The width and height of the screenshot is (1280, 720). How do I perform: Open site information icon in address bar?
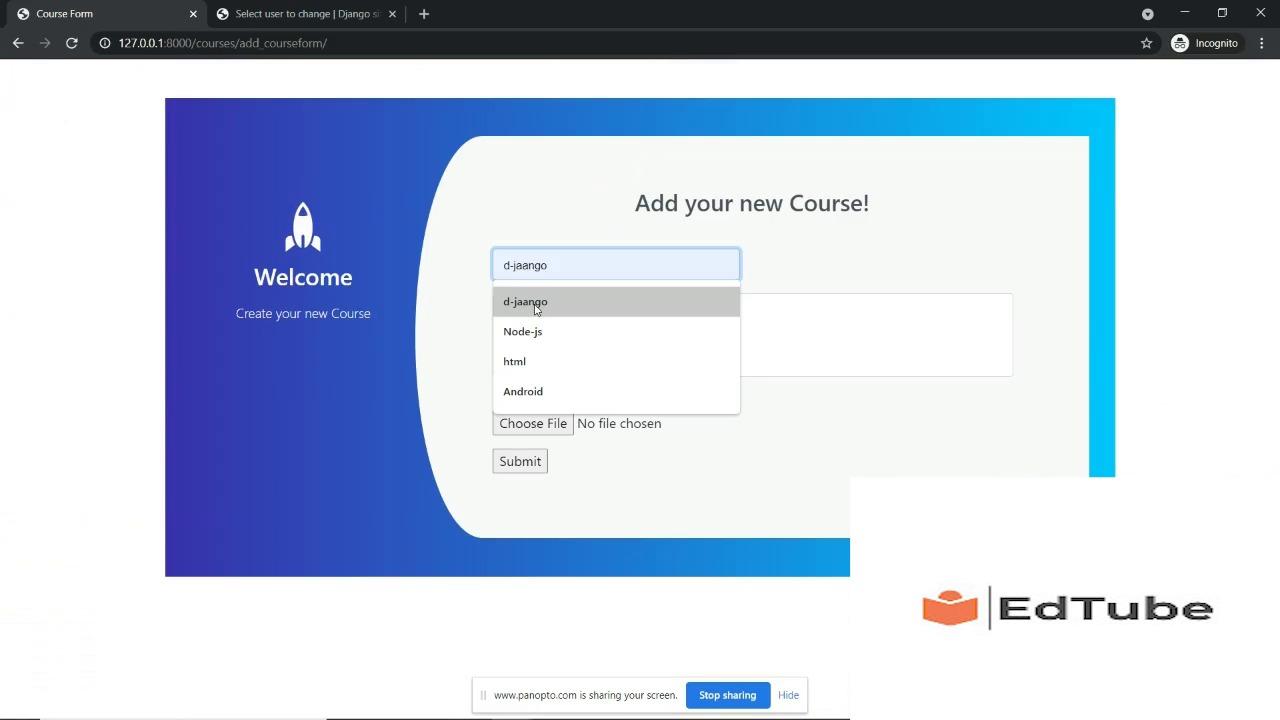pyautogui.click(x=104, y=43)
